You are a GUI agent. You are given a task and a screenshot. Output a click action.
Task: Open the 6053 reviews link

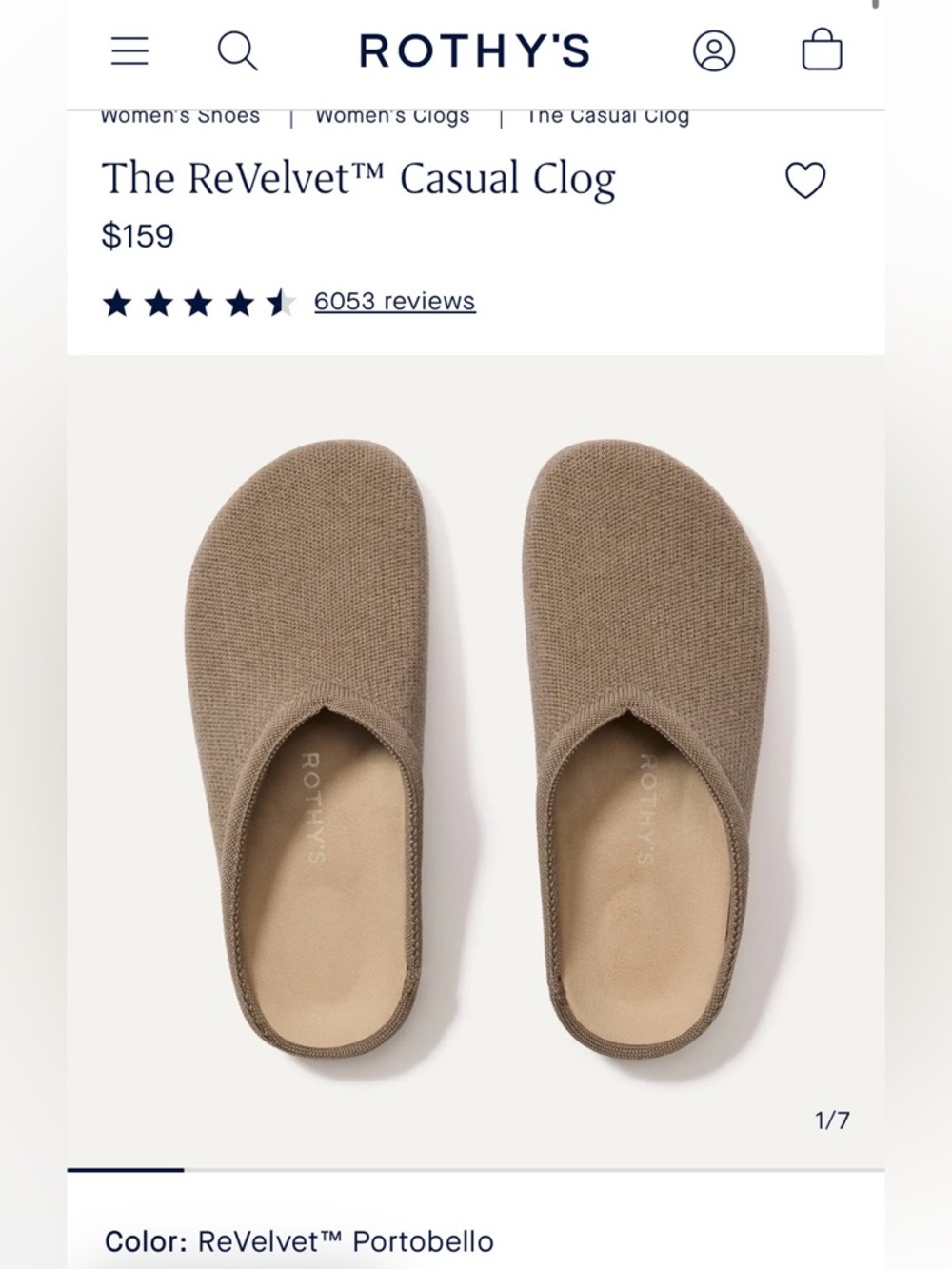tap(394, 301)
